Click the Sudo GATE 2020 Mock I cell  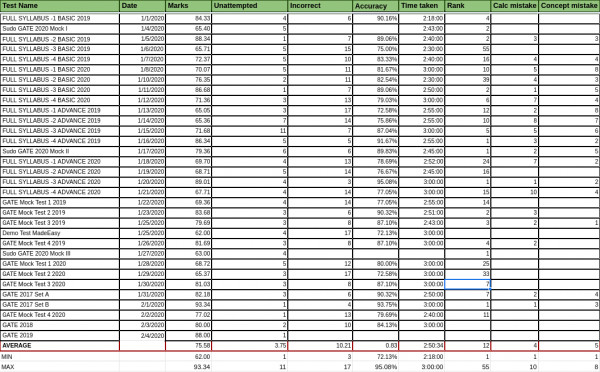tap(60, 29)
